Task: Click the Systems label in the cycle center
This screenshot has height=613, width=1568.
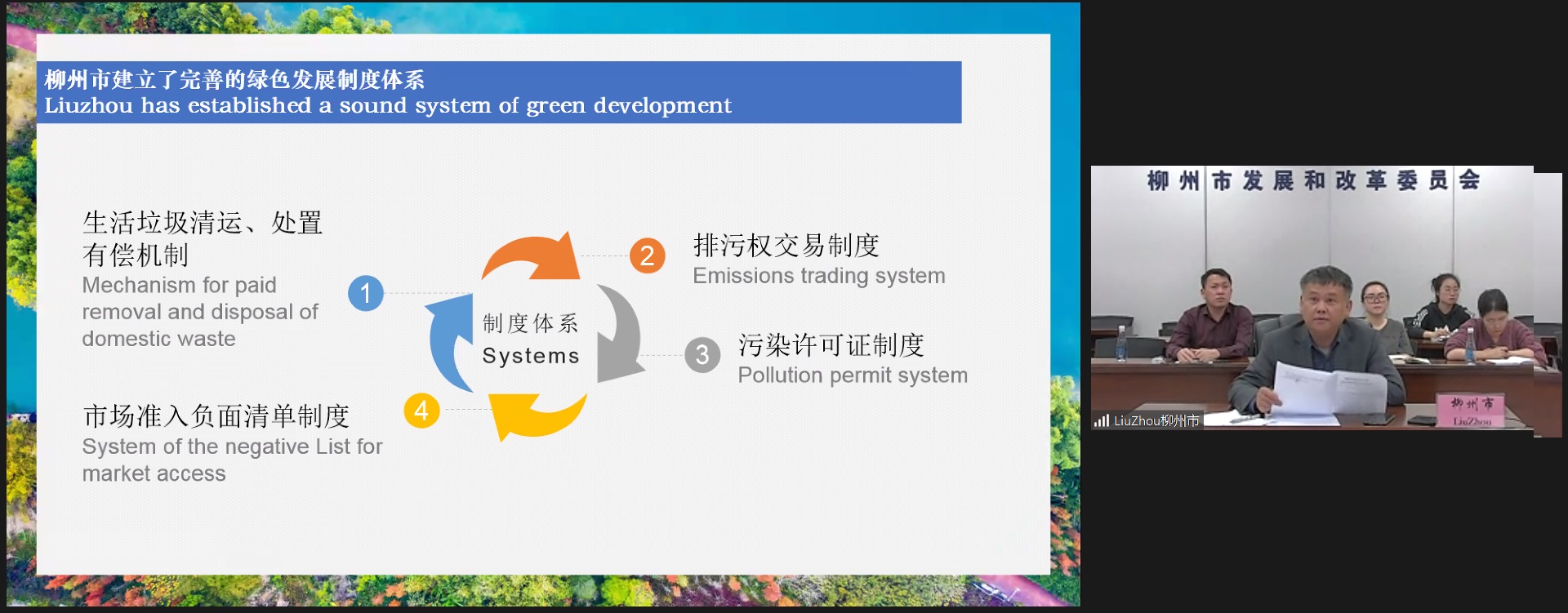Action: pyautogui.click(x=531, y=356)
